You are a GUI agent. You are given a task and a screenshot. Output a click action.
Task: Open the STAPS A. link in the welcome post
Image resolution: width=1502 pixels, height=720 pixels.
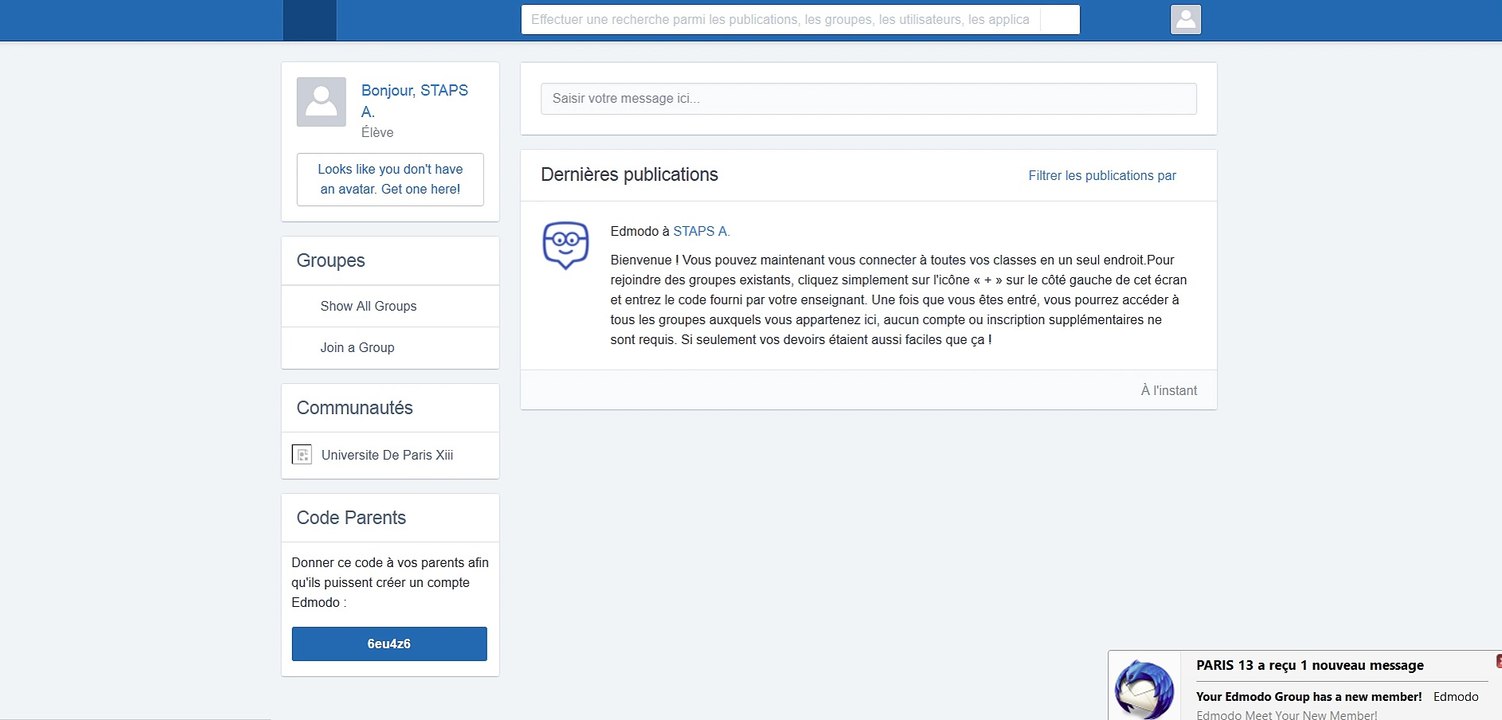701,231
